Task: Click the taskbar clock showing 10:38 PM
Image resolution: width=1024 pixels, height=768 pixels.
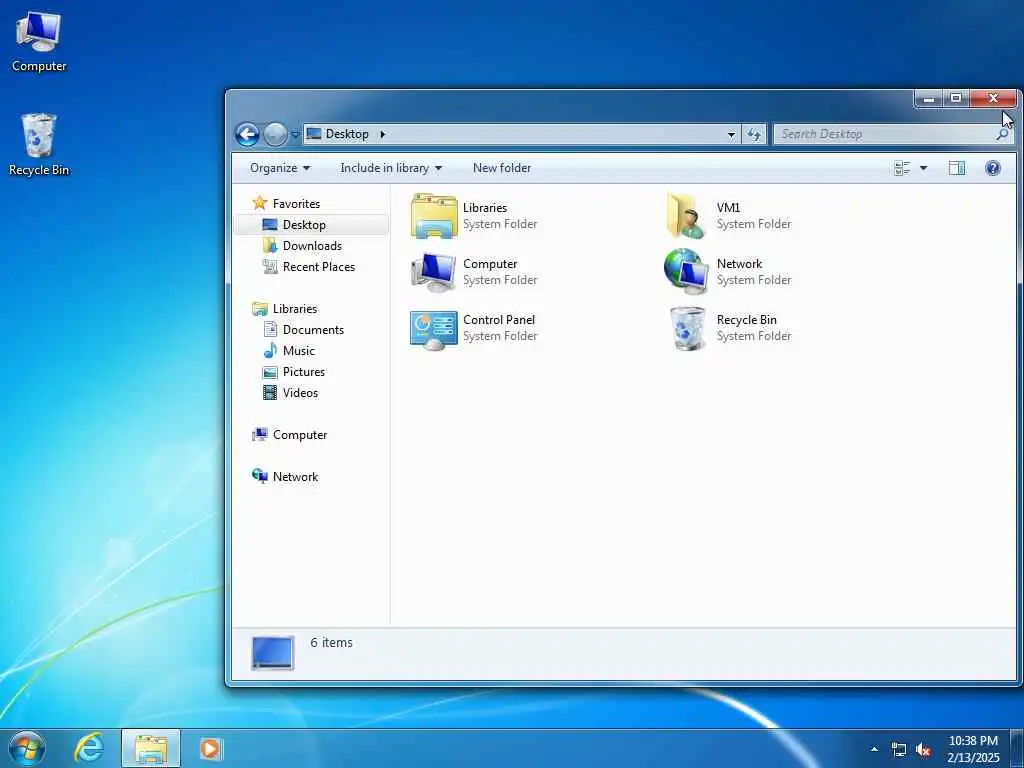Action: [973, 749]
